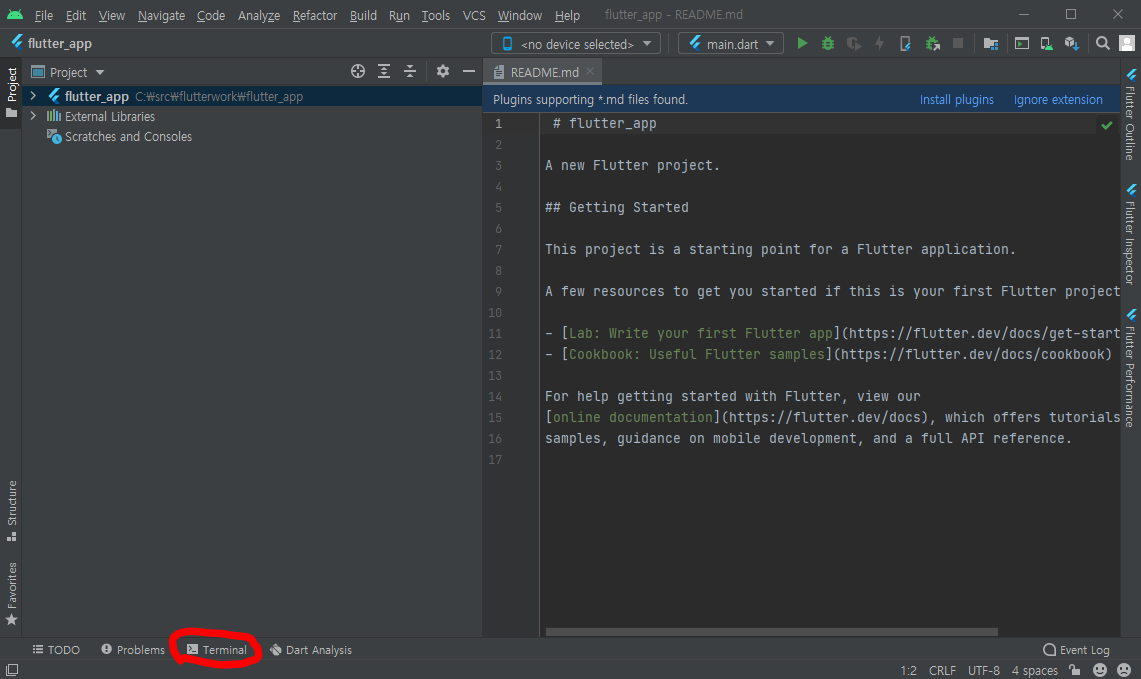The width and height of the screenshot is (1141, 679).
Task: Start debugging with the green bug icon
Action: pyautogui.click(x=827, y=44)
